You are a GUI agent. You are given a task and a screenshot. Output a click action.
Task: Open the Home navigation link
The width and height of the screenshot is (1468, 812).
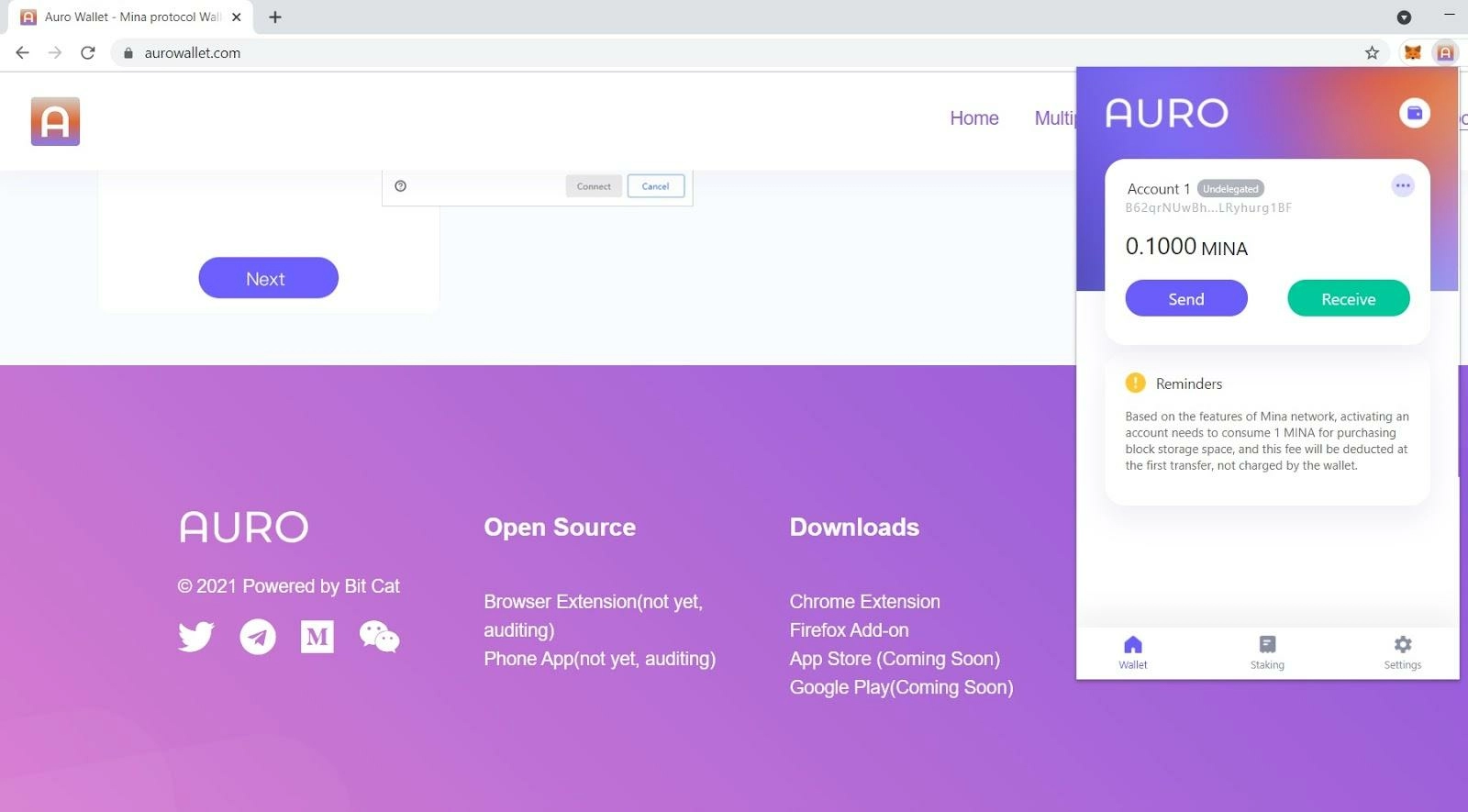(x=973, y=118)
